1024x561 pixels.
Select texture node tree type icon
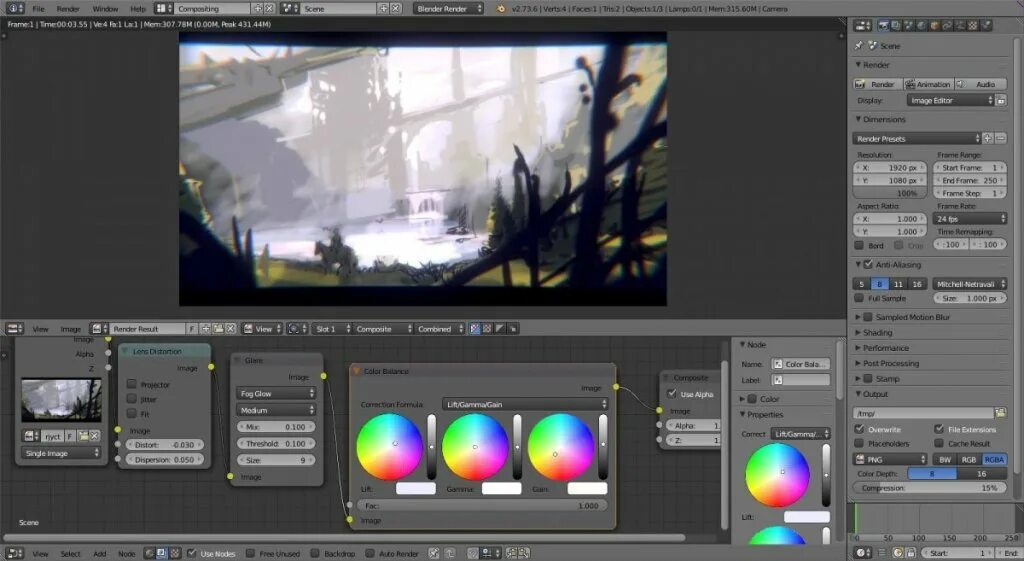[x=174, y=553]
